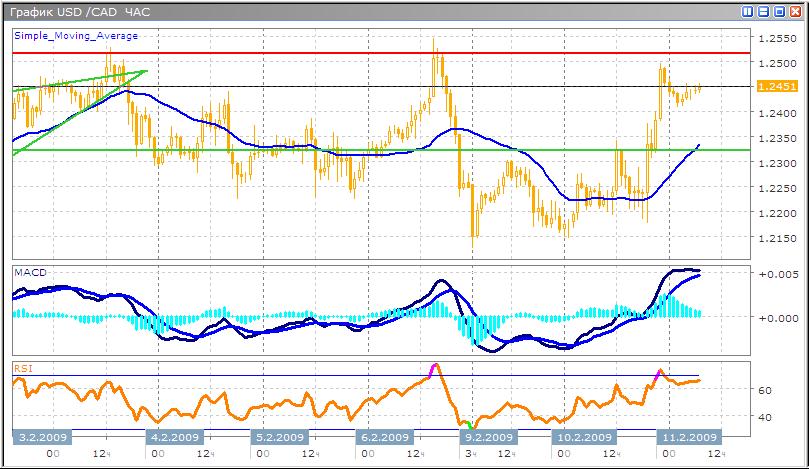
Task: Select the red horizontal resistance line
Action: (x=300, y=52)
